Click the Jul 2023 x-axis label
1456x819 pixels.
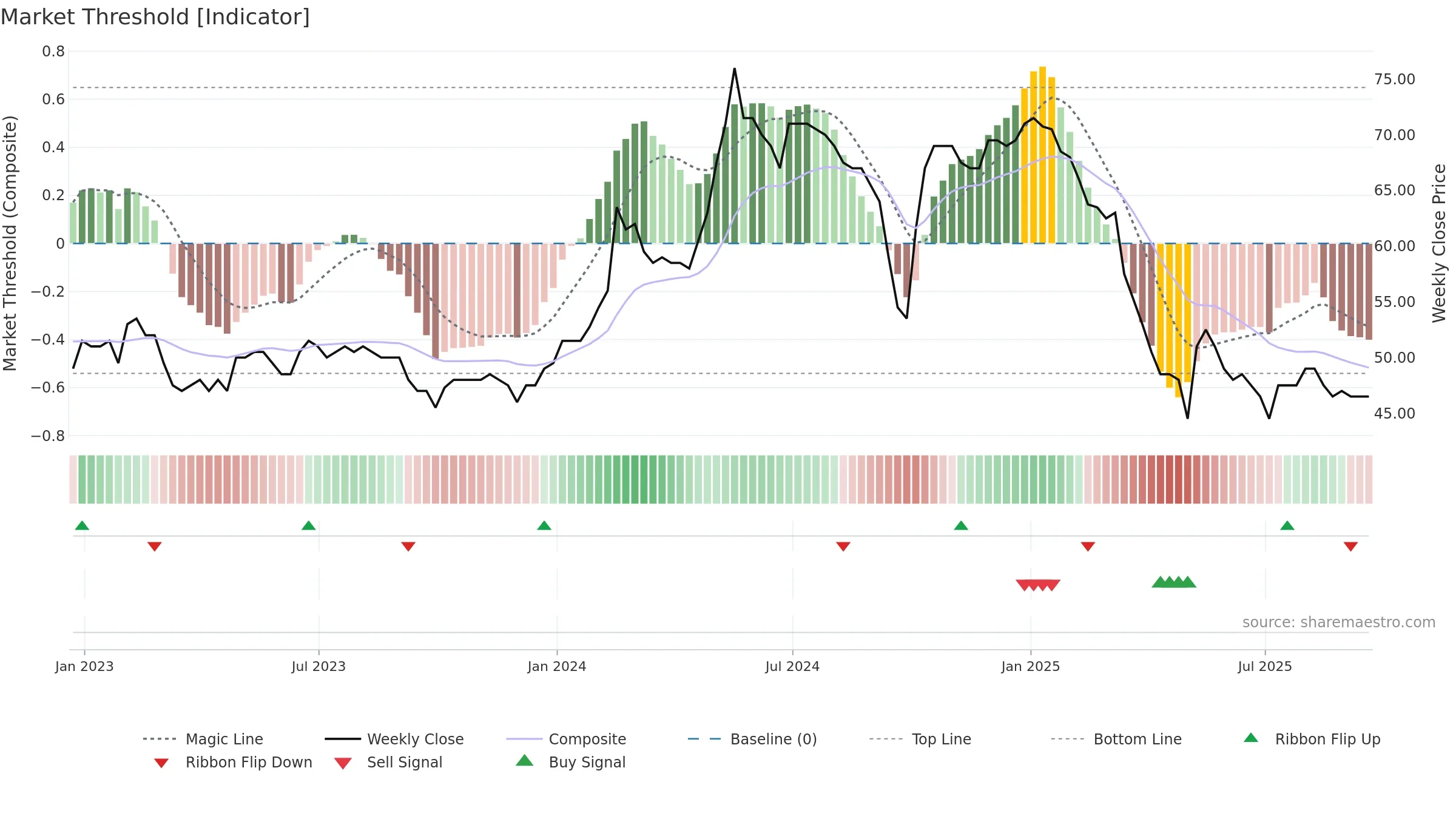pyautogui.click(x=318, y=666)
